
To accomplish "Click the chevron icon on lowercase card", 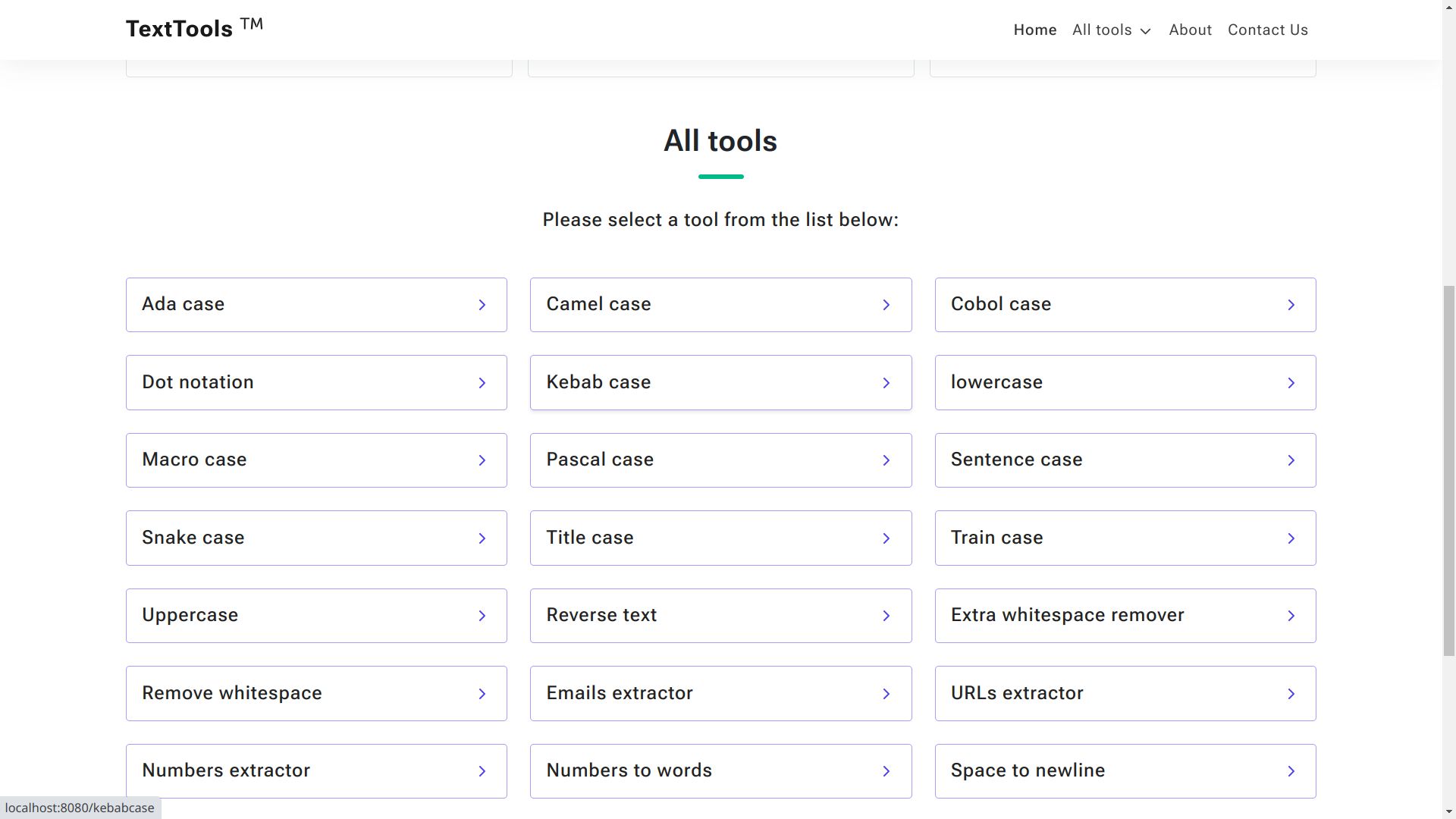I will (x=1291, y=383).
